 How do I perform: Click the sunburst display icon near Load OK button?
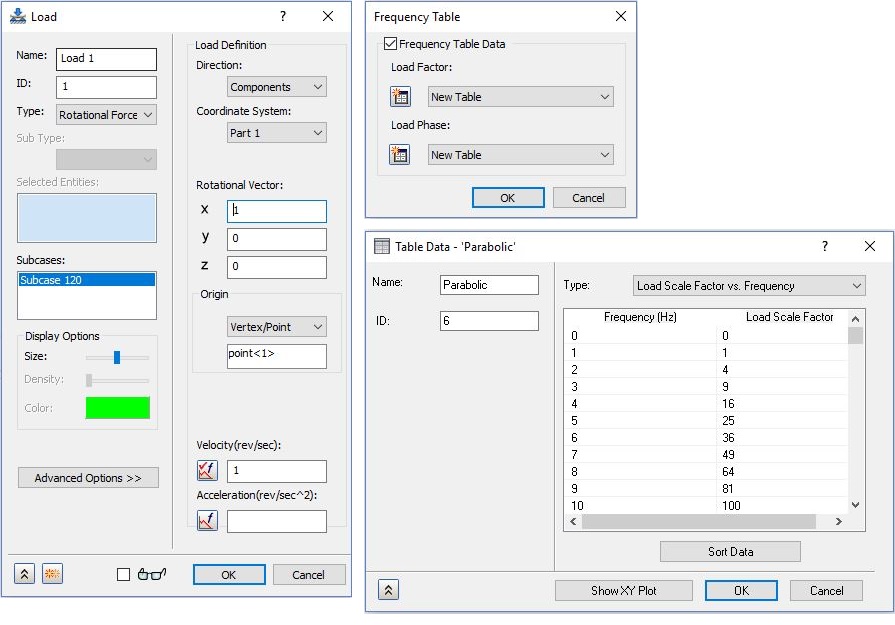[x=52, y=573]
